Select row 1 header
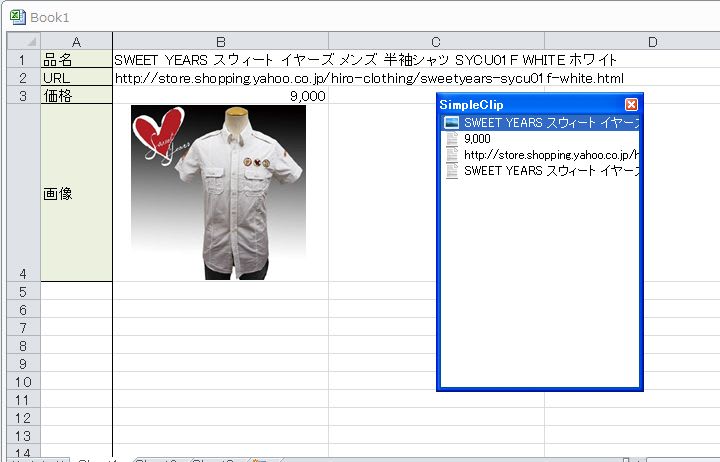 [x=23, y=60]
